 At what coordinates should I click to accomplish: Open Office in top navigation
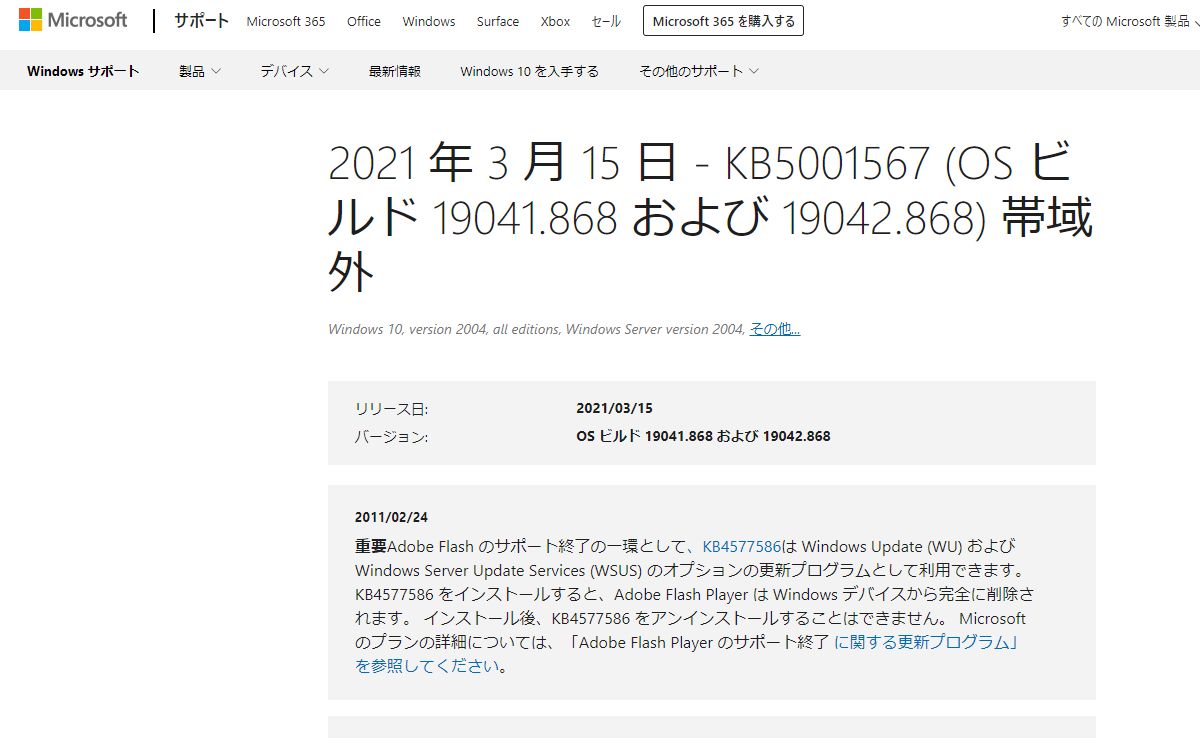(364, 21)
